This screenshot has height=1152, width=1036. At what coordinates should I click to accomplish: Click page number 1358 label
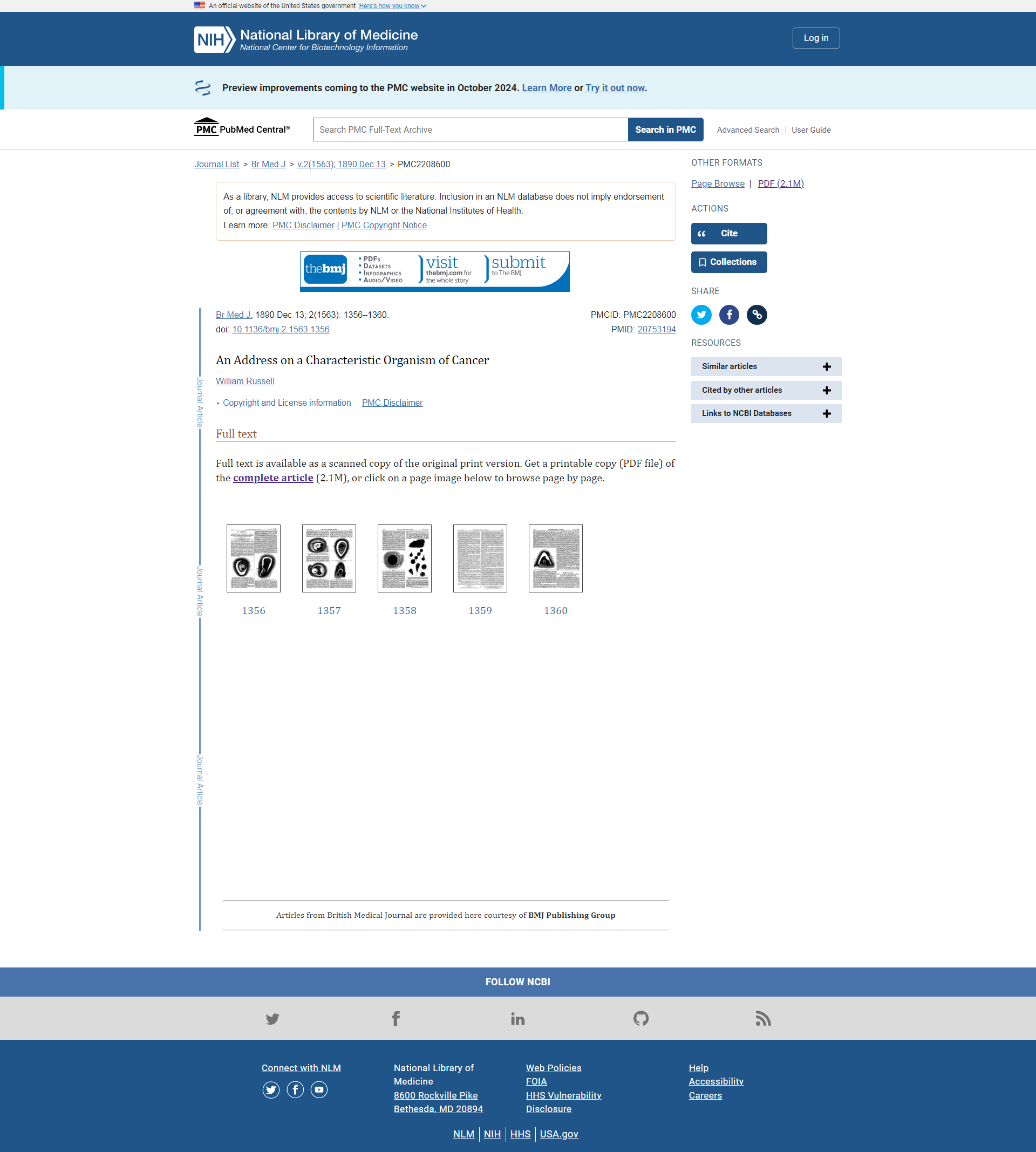click(x=404, y=611)
